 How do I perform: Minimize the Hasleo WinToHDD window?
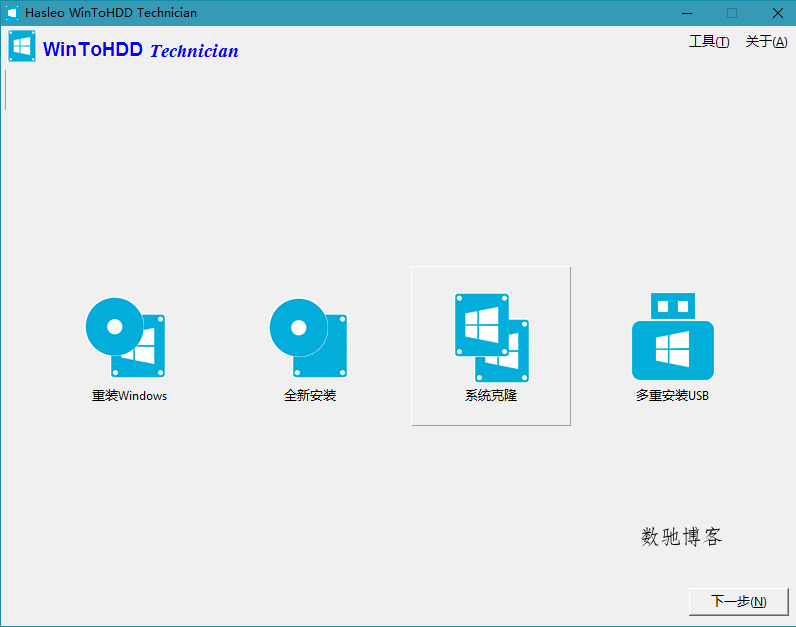(687, 13)
